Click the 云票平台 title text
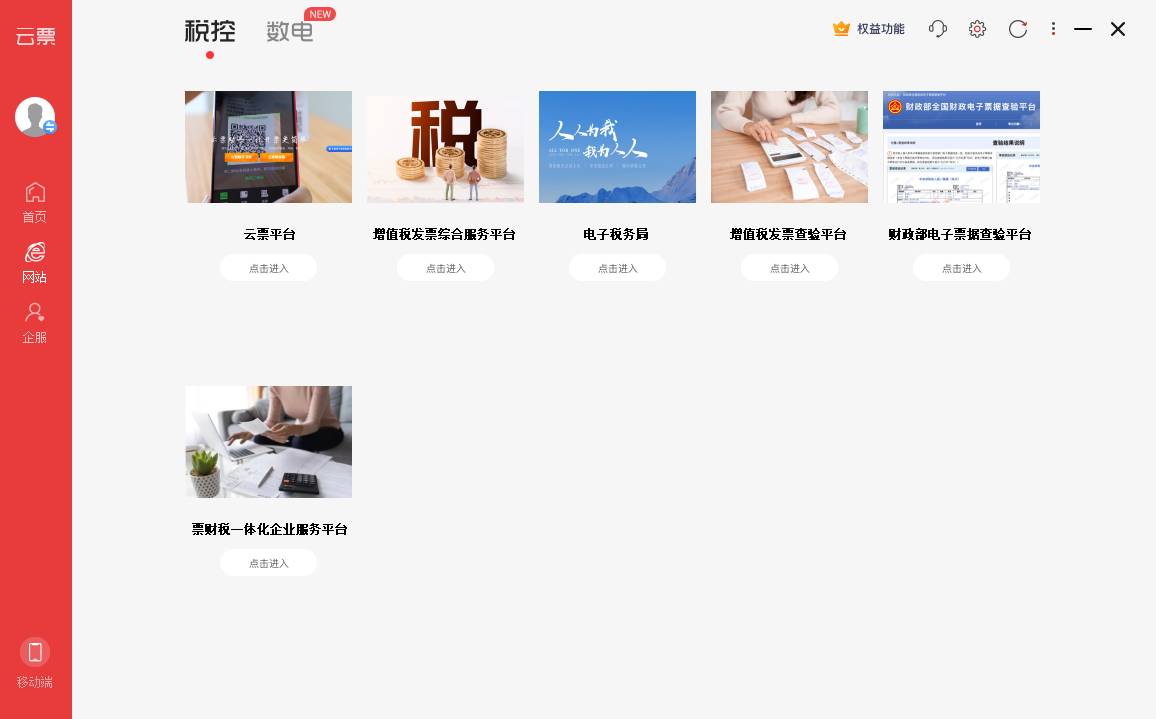 269,235
